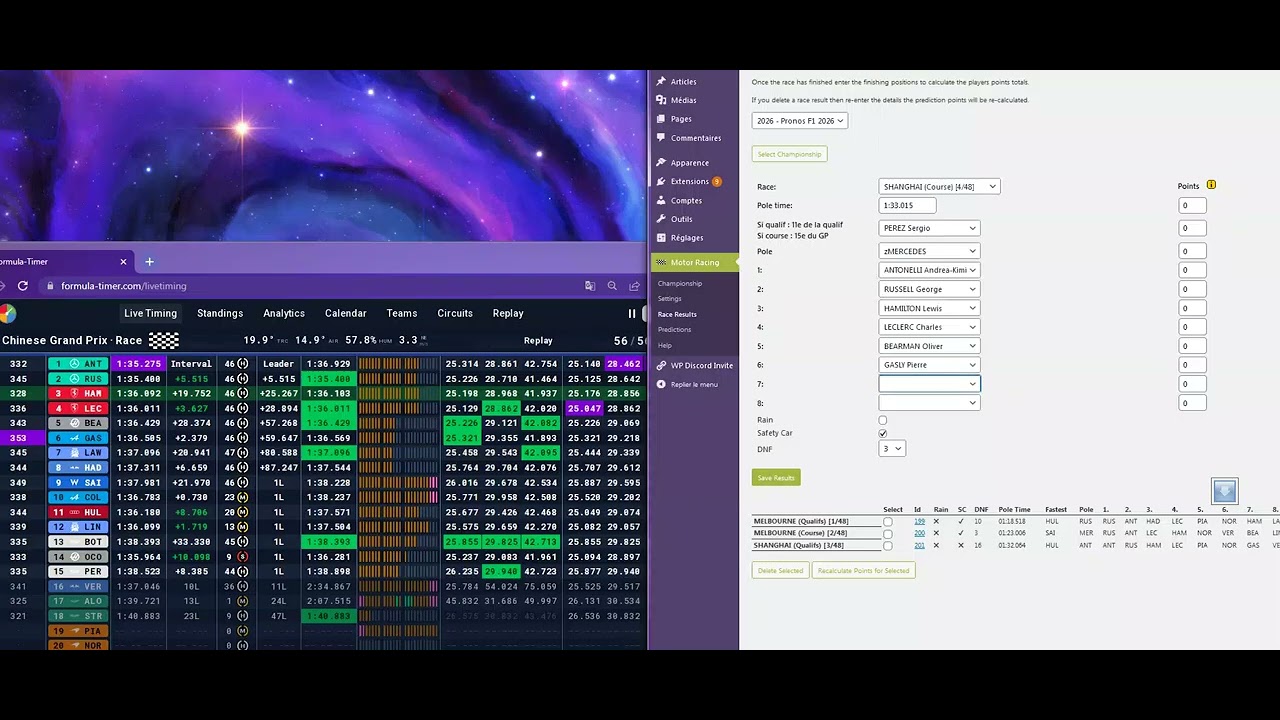Uncheck the Safety Car checkbox
Image resolution: width=1280 pixels, height=720 pixels.
click(882, 434)
